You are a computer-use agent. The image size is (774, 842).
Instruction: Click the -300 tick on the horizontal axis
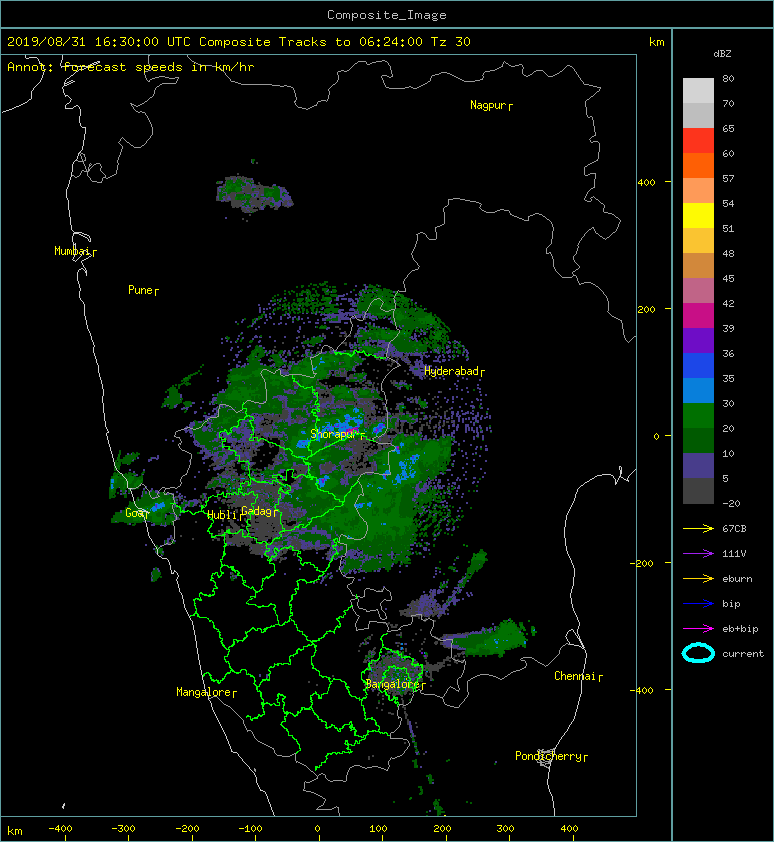[x=123, y=829]
